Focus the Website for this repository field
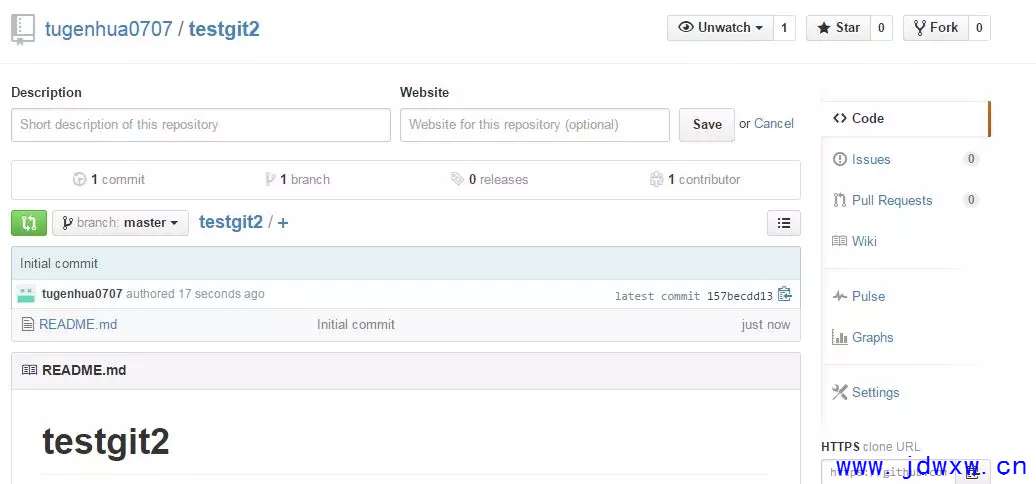 tap(535, 125)
